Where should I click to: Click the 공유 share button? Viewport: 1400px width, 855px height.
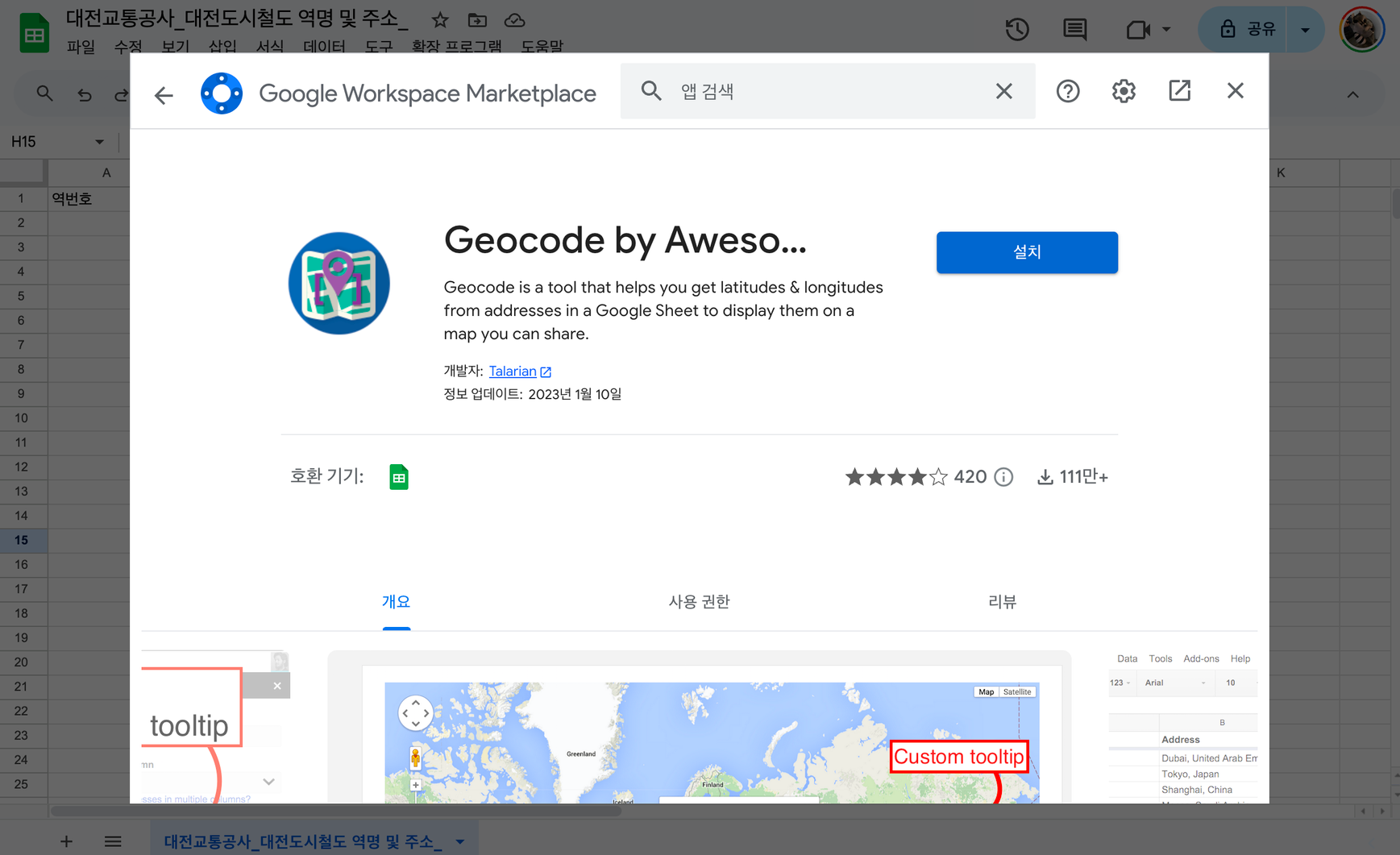(x=1243, y=30)
